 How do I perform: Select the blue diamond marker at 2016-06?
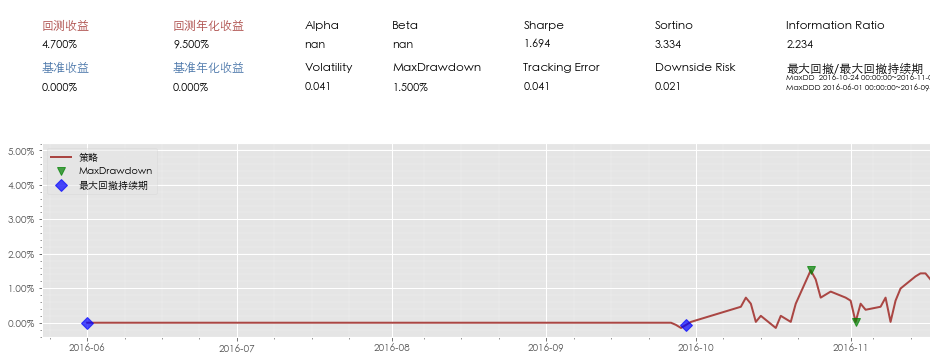point(87,323)
